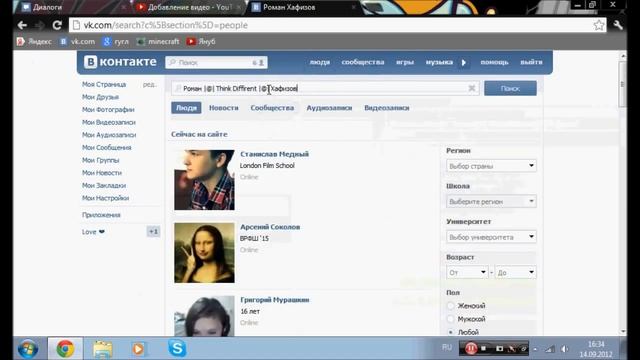Open File Explorer from the taskbar

pos(102,349)
